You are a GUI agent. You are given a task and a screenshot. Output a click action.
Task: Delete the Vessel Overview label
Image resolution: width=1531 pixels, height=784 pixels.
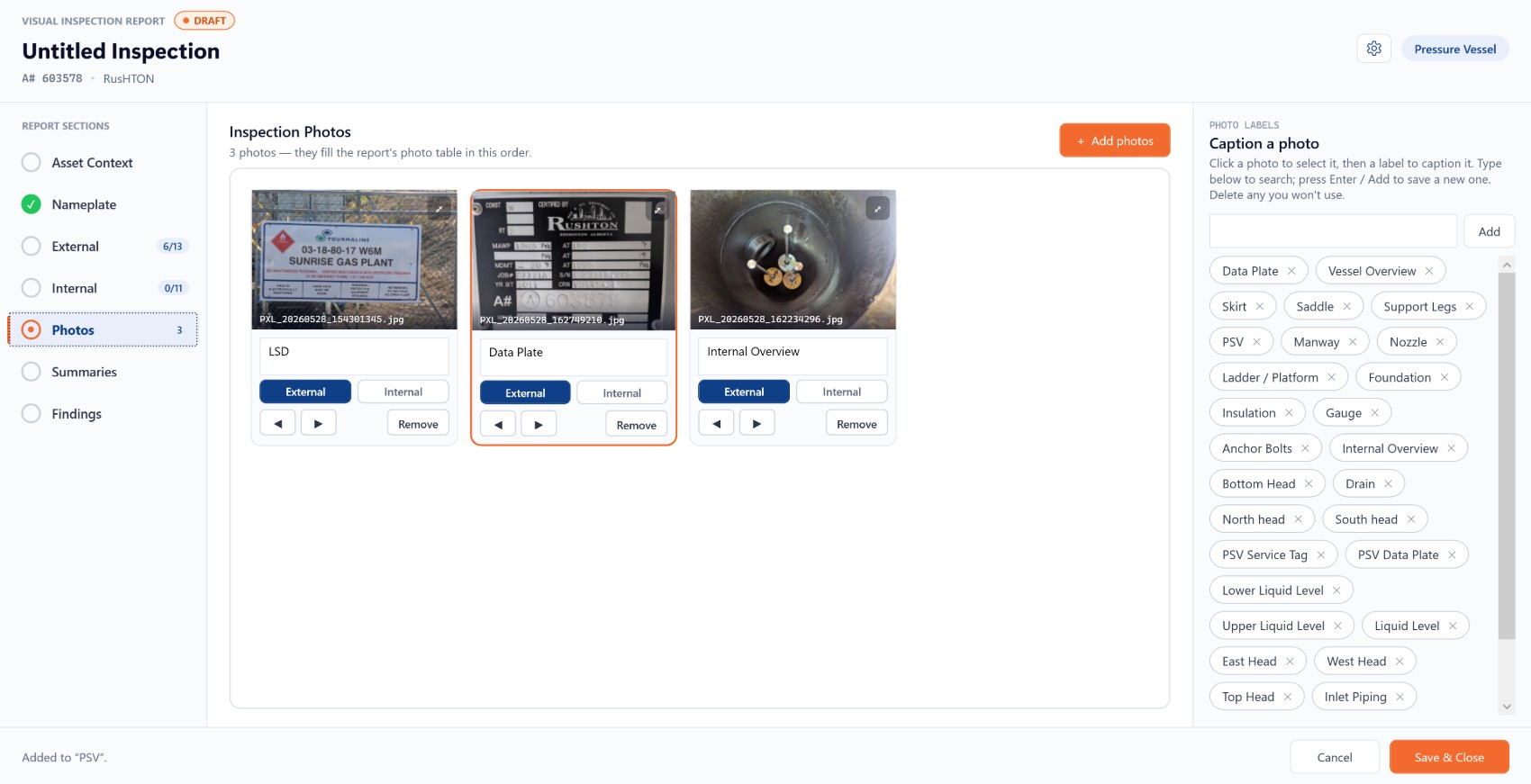1429,271
